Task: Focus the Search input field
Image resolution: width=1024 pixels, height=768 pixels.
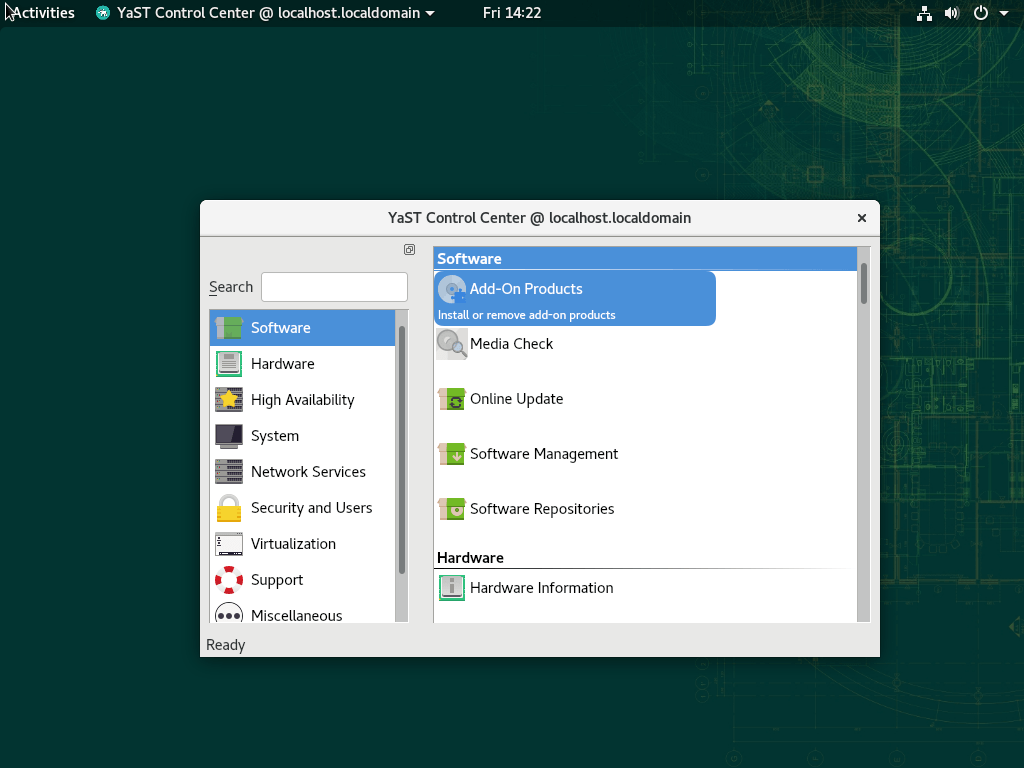Action: coord(334,287)
